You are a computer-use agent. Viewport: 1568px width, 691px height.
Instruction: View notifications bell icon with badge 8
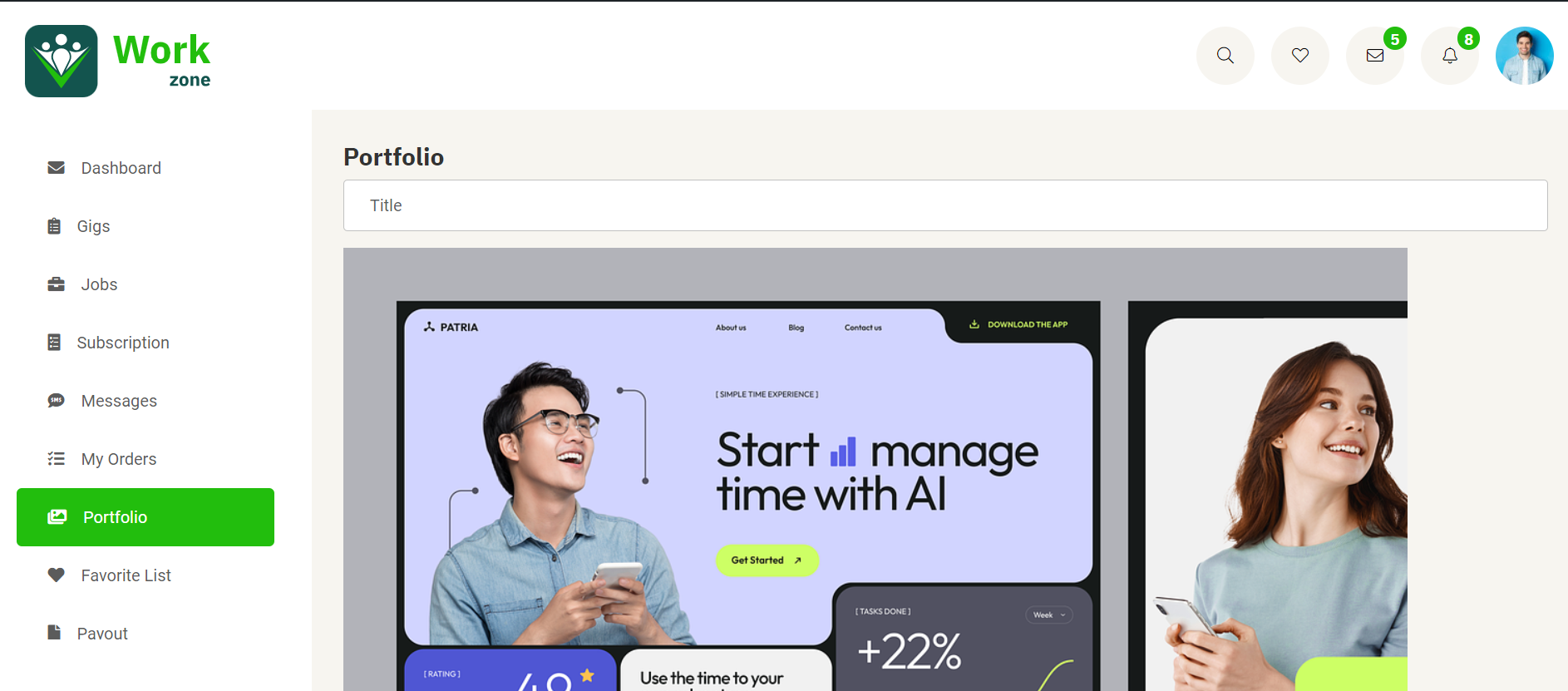click(1449, 56)
